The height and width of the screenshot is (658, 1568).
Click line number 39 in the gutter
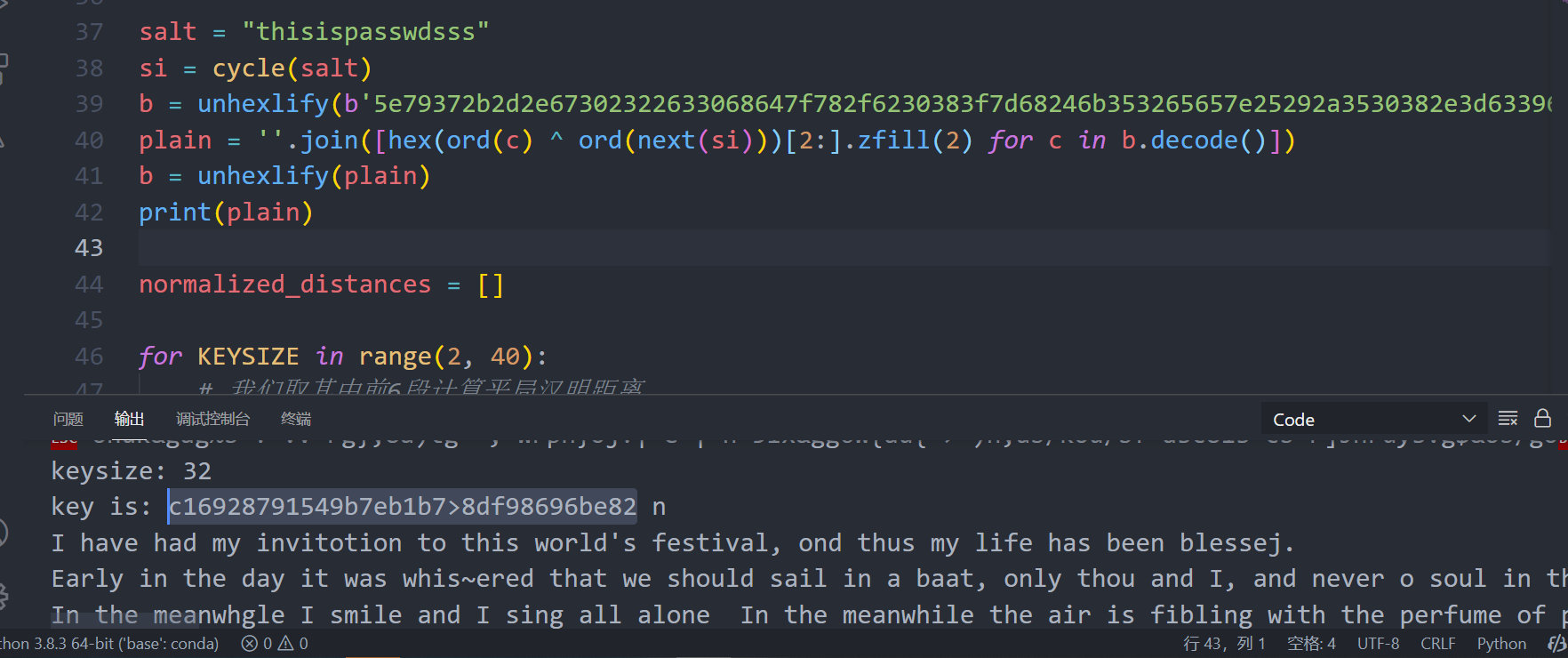point(89,104)
